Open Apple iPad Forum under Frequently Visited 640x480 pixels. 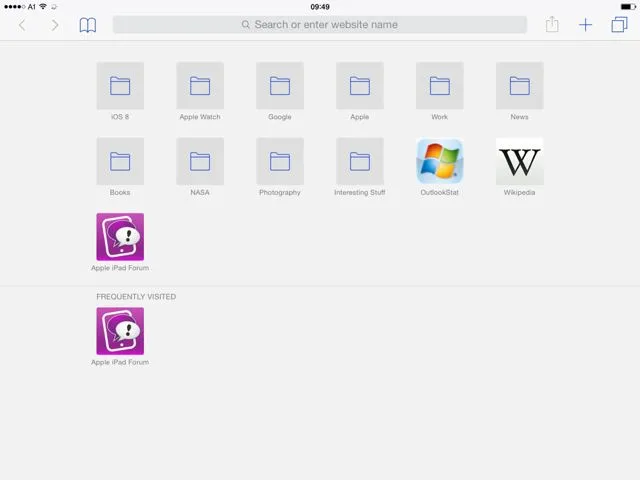[x=120, y=331]
